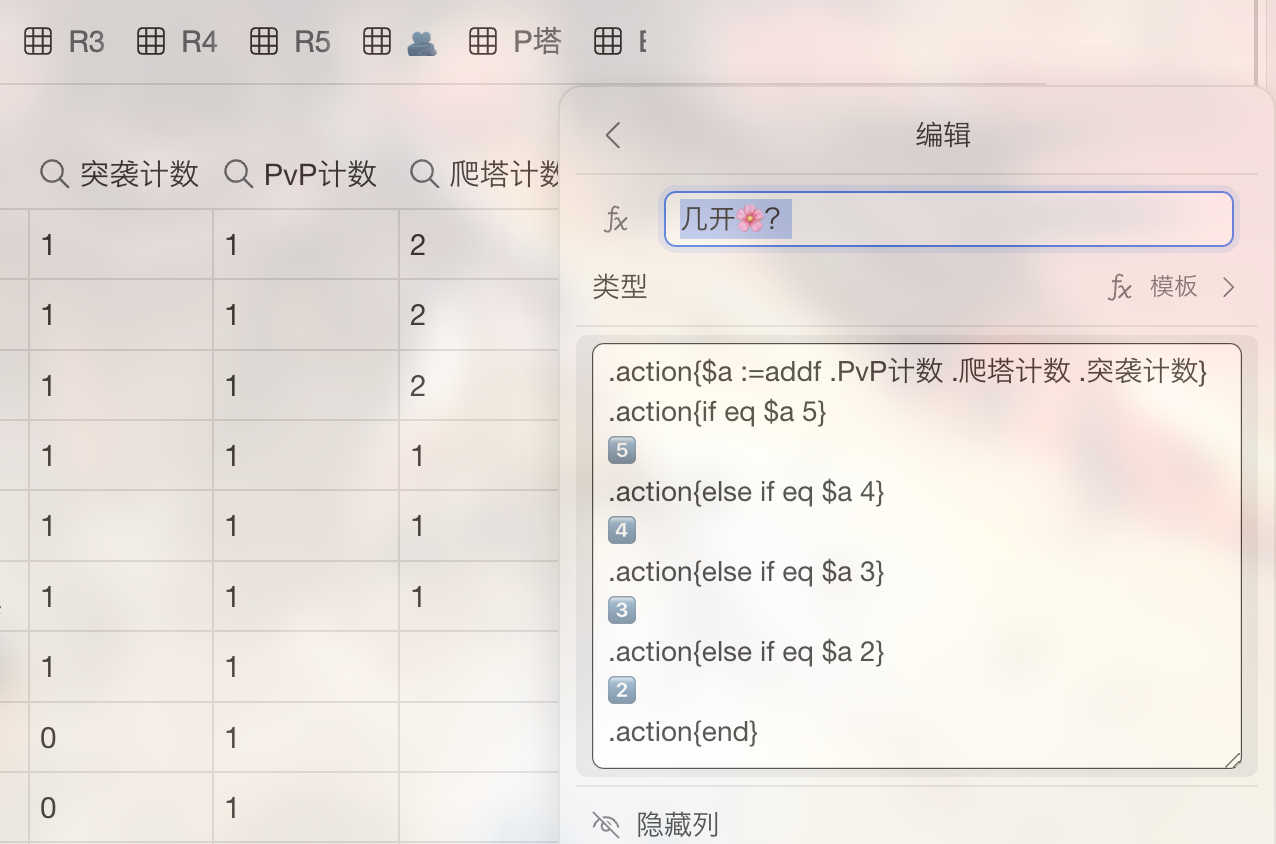Click the back arrow in edit panel
This screenshot has width=1276, height=844.
point(613,135)
